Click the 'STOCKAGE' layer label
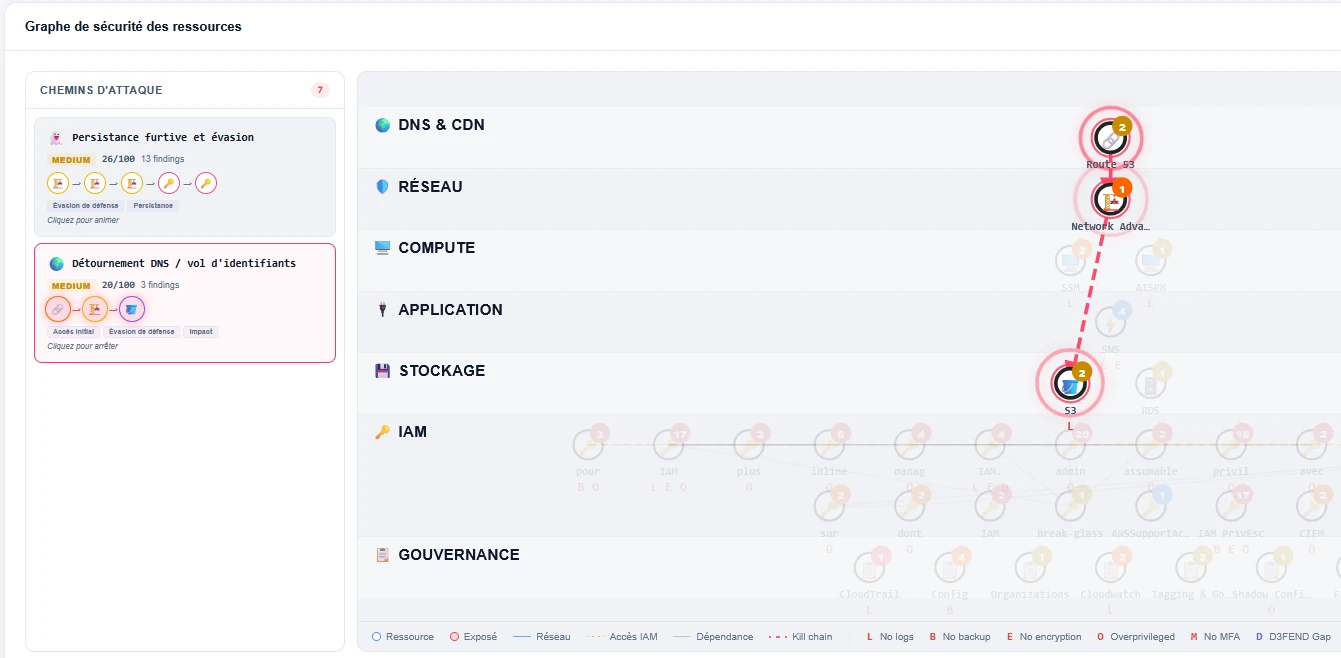 coord(442,371)
